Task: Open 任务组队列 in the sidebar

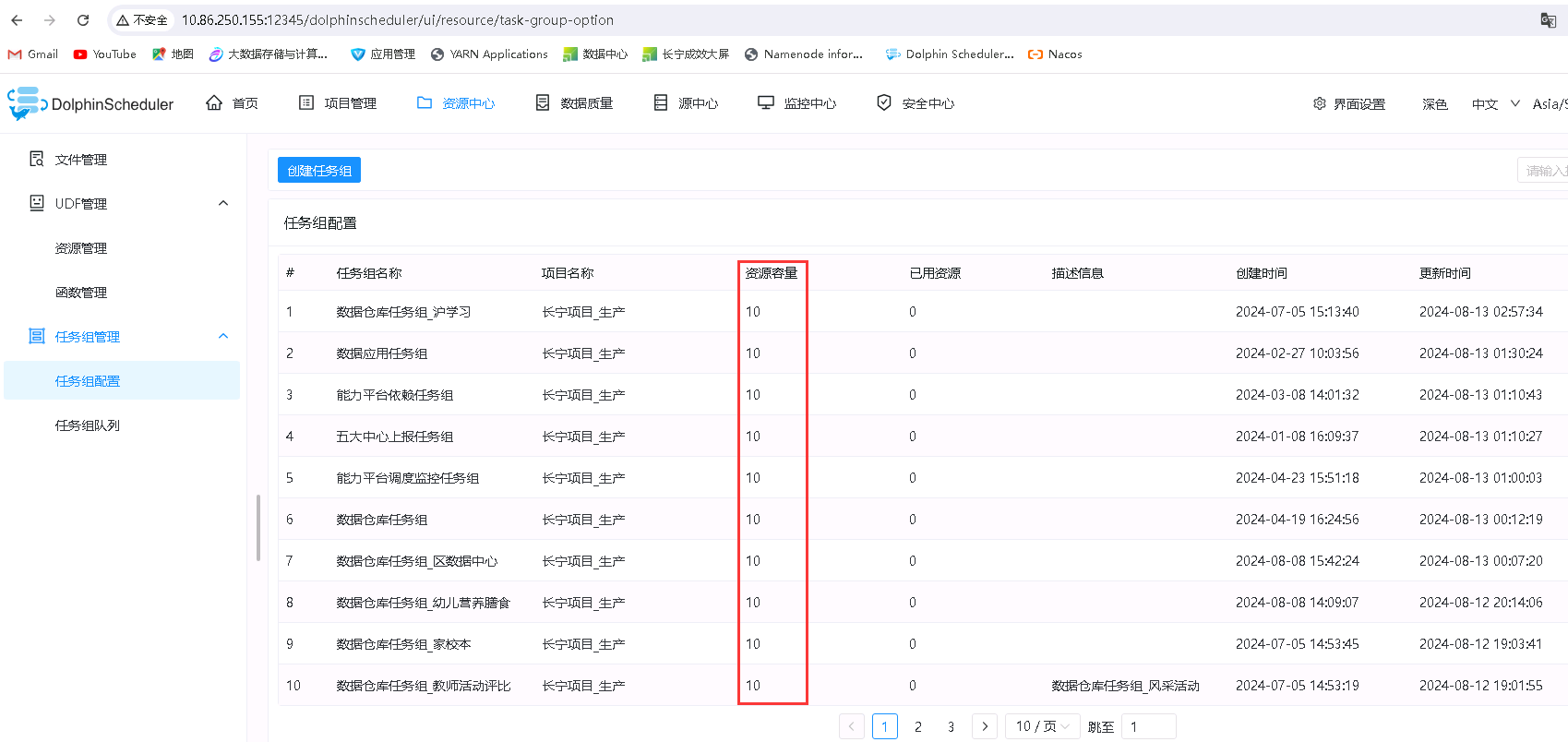Action: coord(88,425)
